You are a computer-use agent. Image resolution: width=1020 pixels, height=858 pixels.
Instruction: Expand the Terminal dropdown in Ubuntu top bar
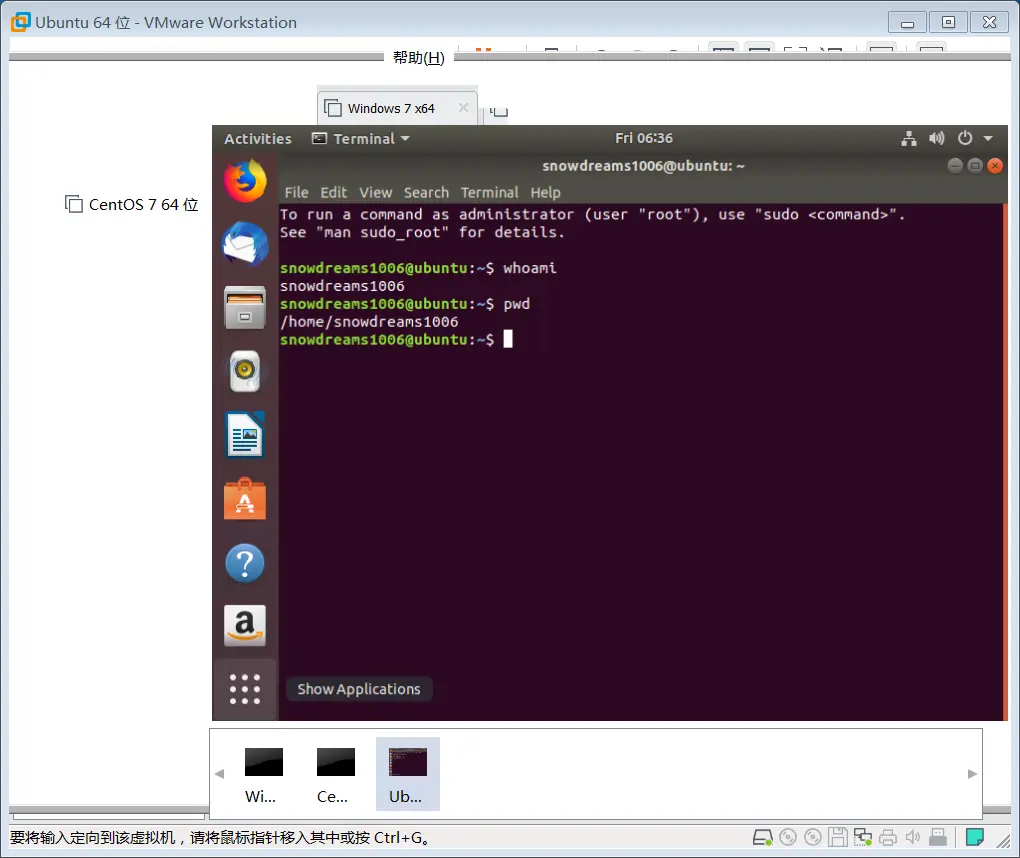(360, 139)
